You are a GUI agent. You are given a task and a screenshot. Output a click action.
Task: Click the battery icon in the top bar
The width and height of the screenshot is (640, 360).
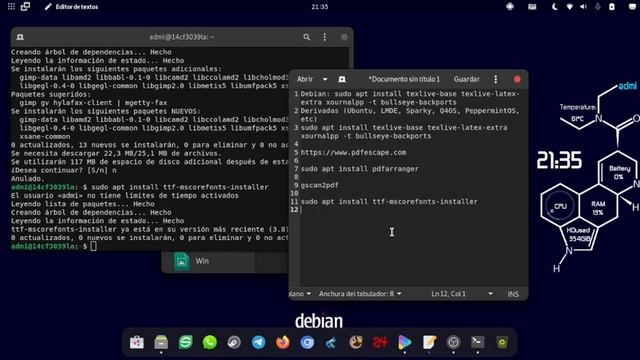pyautogui.click(x=612, y=7)
